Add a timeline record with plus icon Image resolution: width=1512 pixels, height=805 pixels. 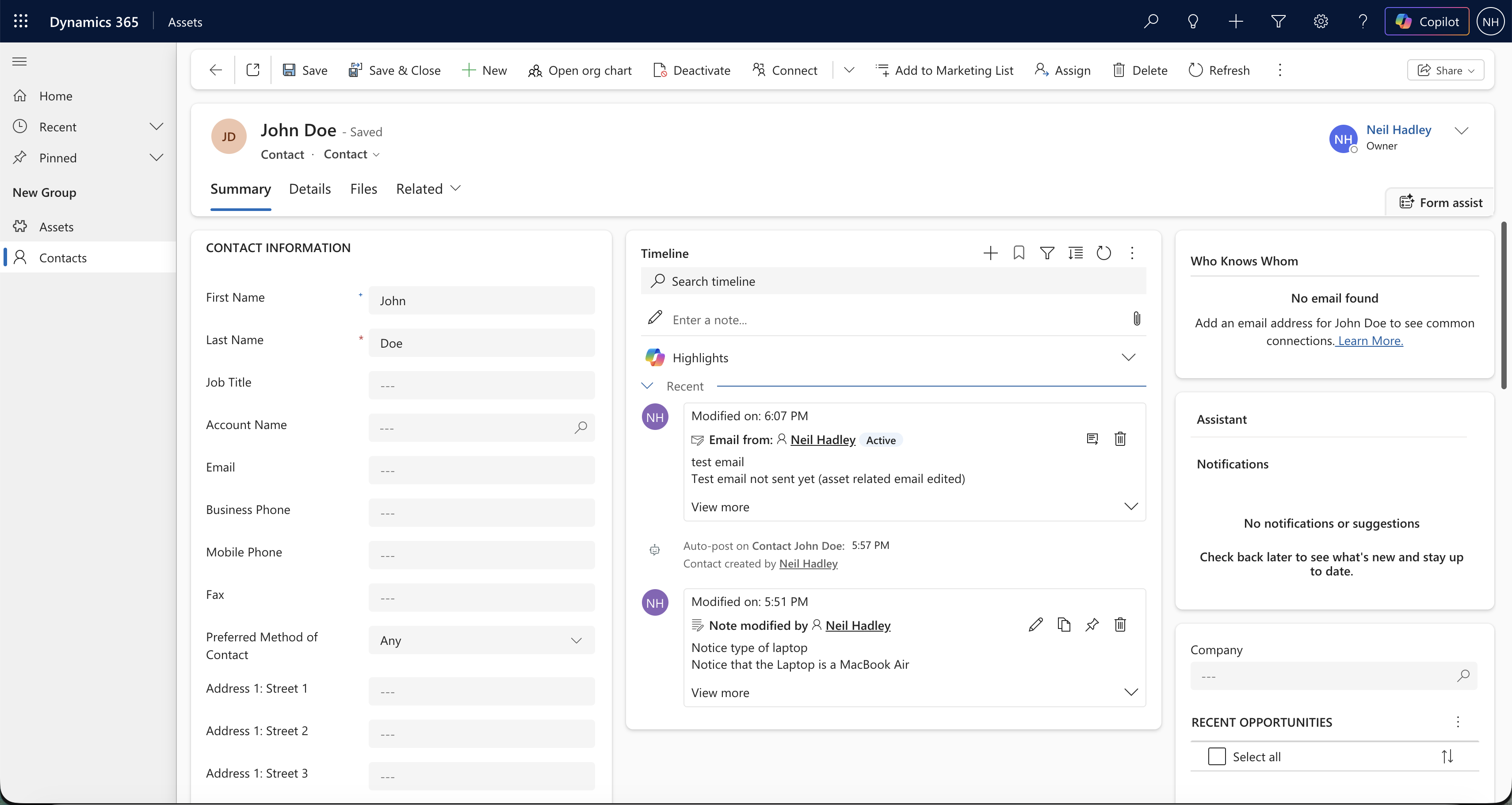coord(990,253)
